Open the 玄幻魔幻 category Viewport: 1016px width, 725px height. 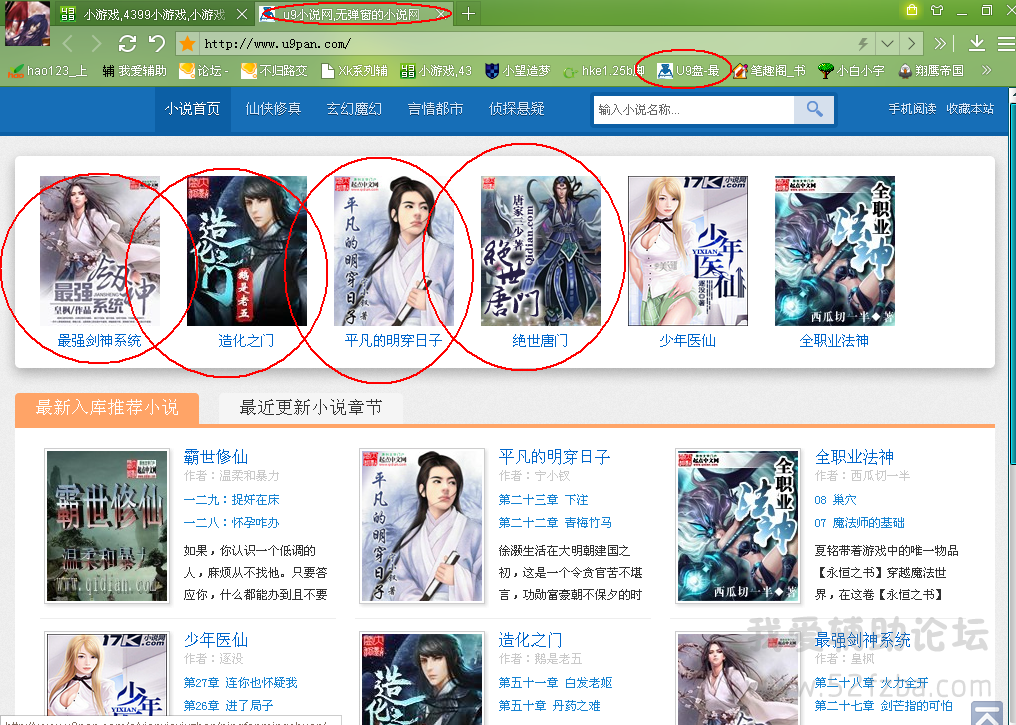pyautogui.click(x=354, y=109)
